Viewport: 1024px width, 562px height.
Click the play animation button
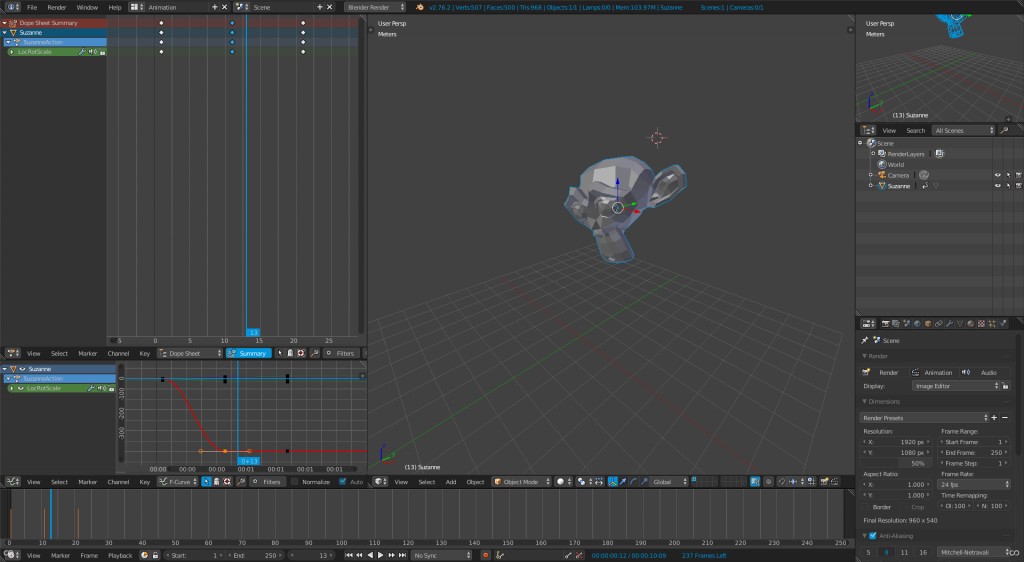click(x=381, y=555)
